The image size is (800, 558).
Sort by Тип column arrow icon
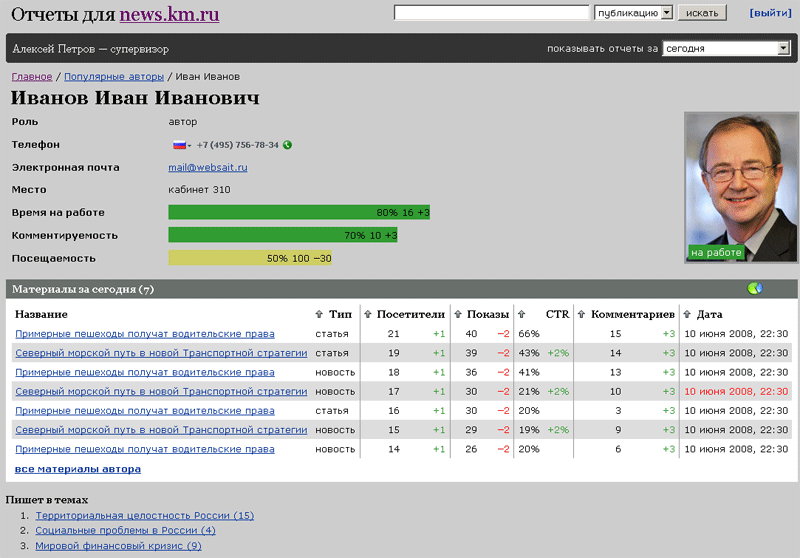click(319, 314)
